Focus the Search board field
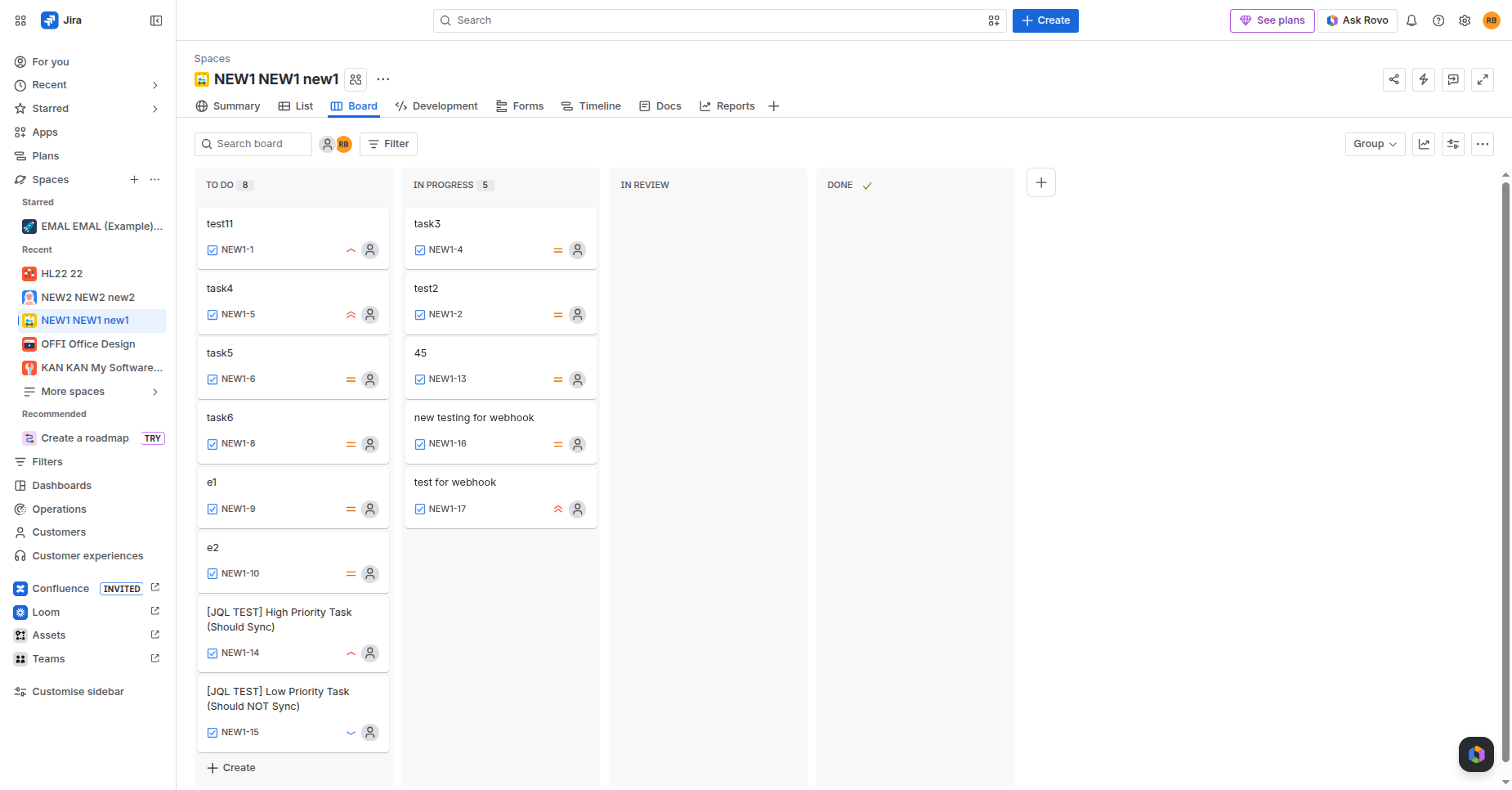 (253, 144)
